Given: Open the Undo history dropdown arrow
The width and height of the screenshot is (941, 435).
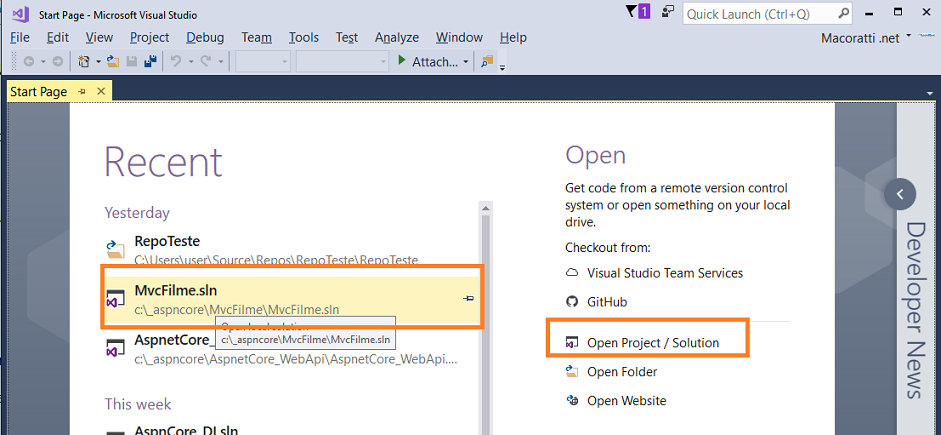Looking at the screenshot, I should (191, 61).
